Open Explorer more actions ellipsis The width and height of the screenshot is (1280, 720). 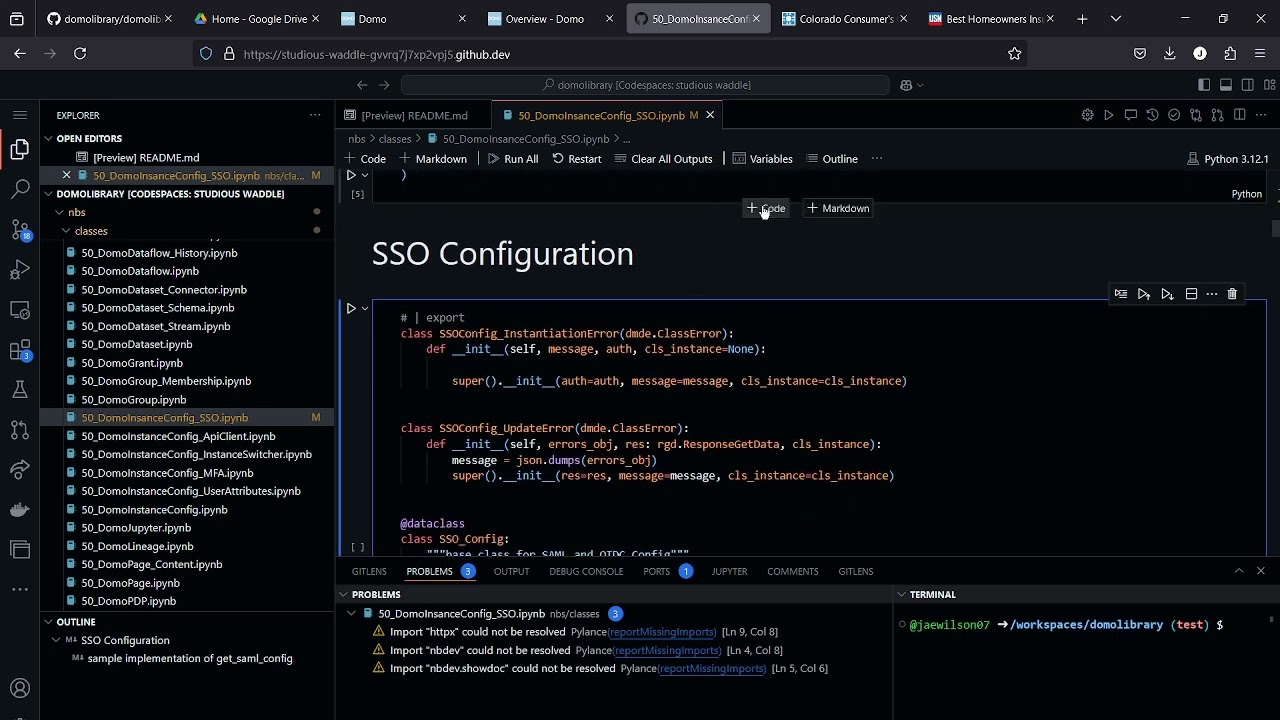pyautogui.click(x=315, y=115)
